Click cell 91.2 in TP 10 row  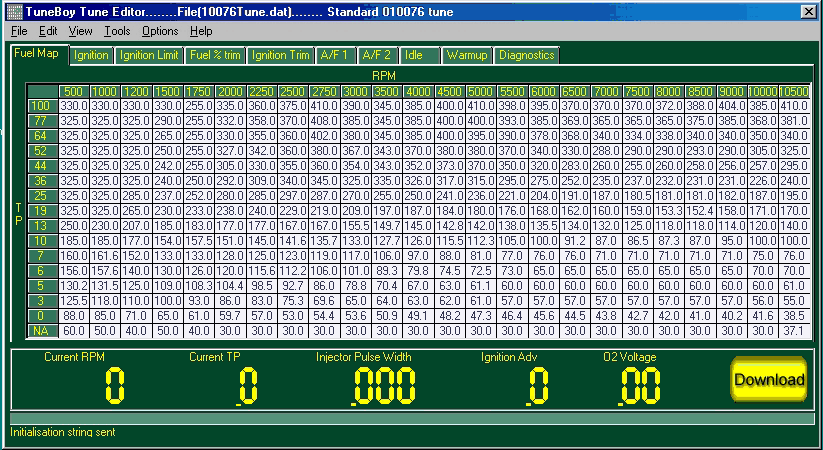coord(575,242)
